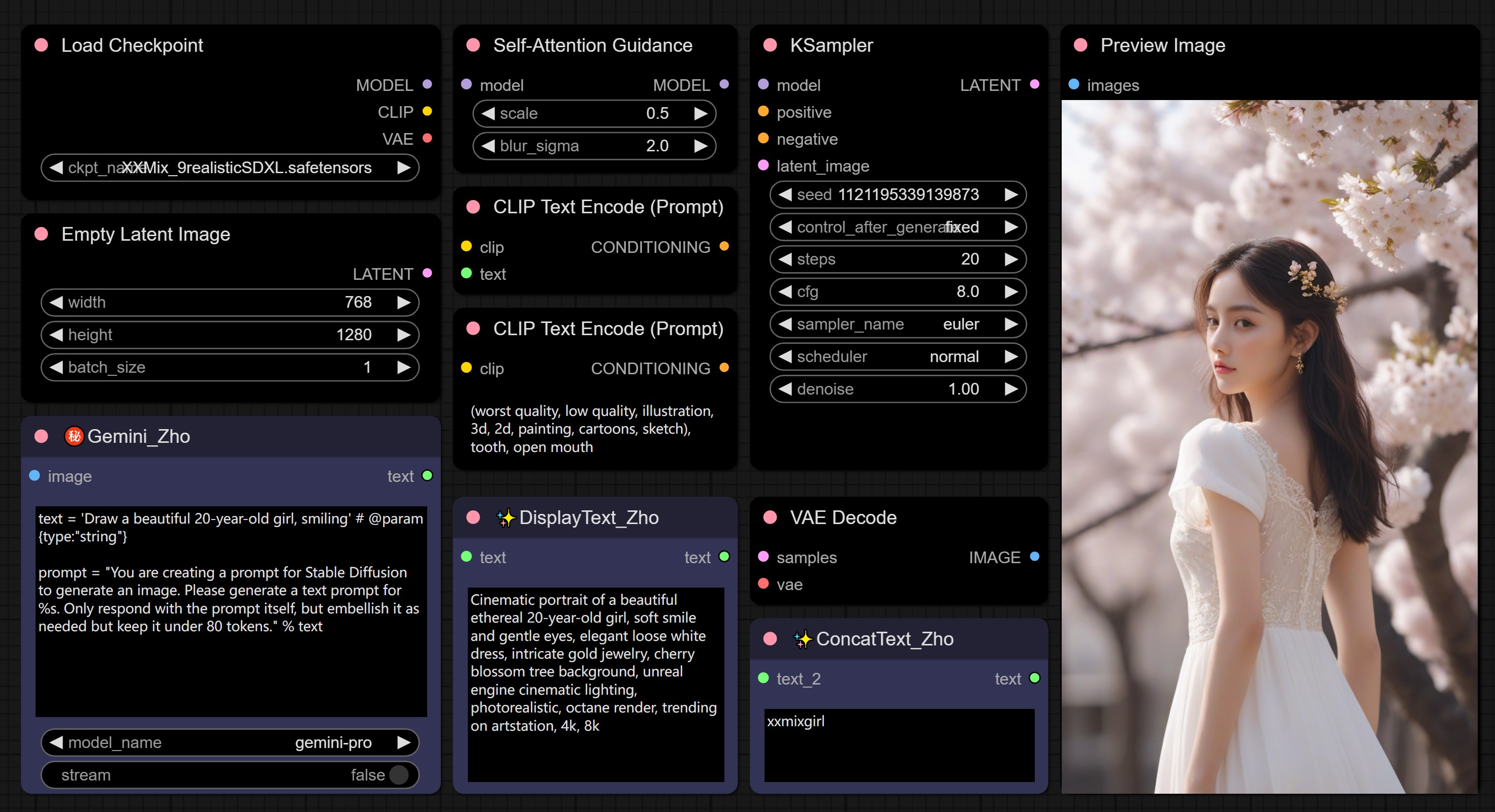This screenshot has height=812, width=1495.
Task: Click the KSampler node collapse dot
Action: [x=770, y=45]
